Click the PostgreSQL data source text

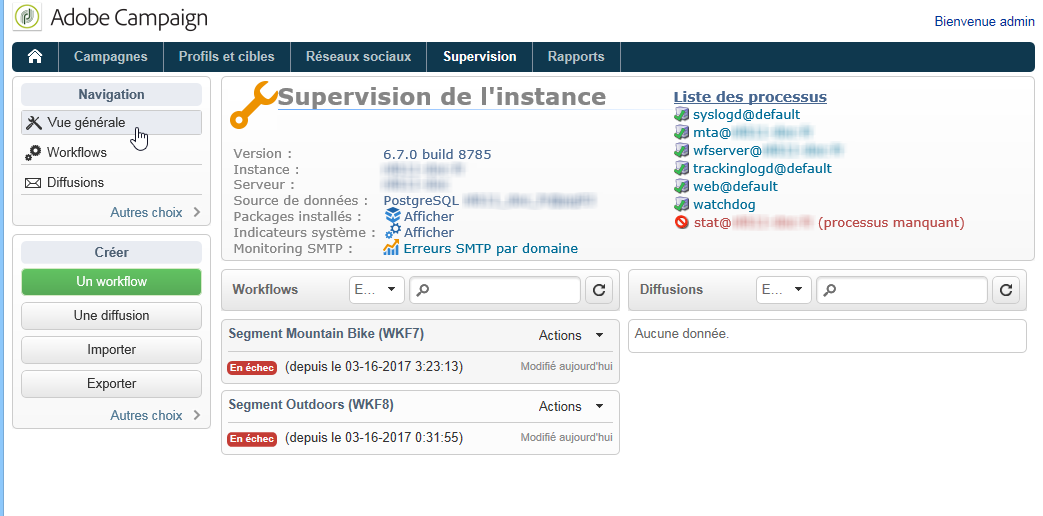421,200
